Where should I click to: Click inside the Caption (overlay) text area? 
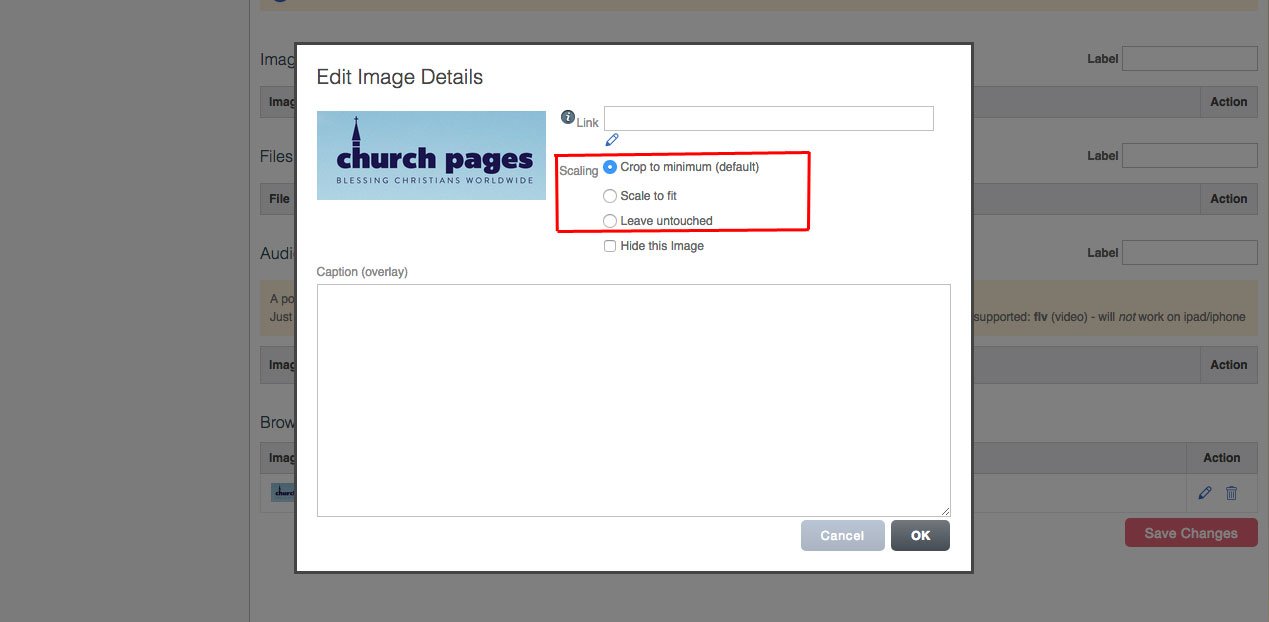(634, 401)
